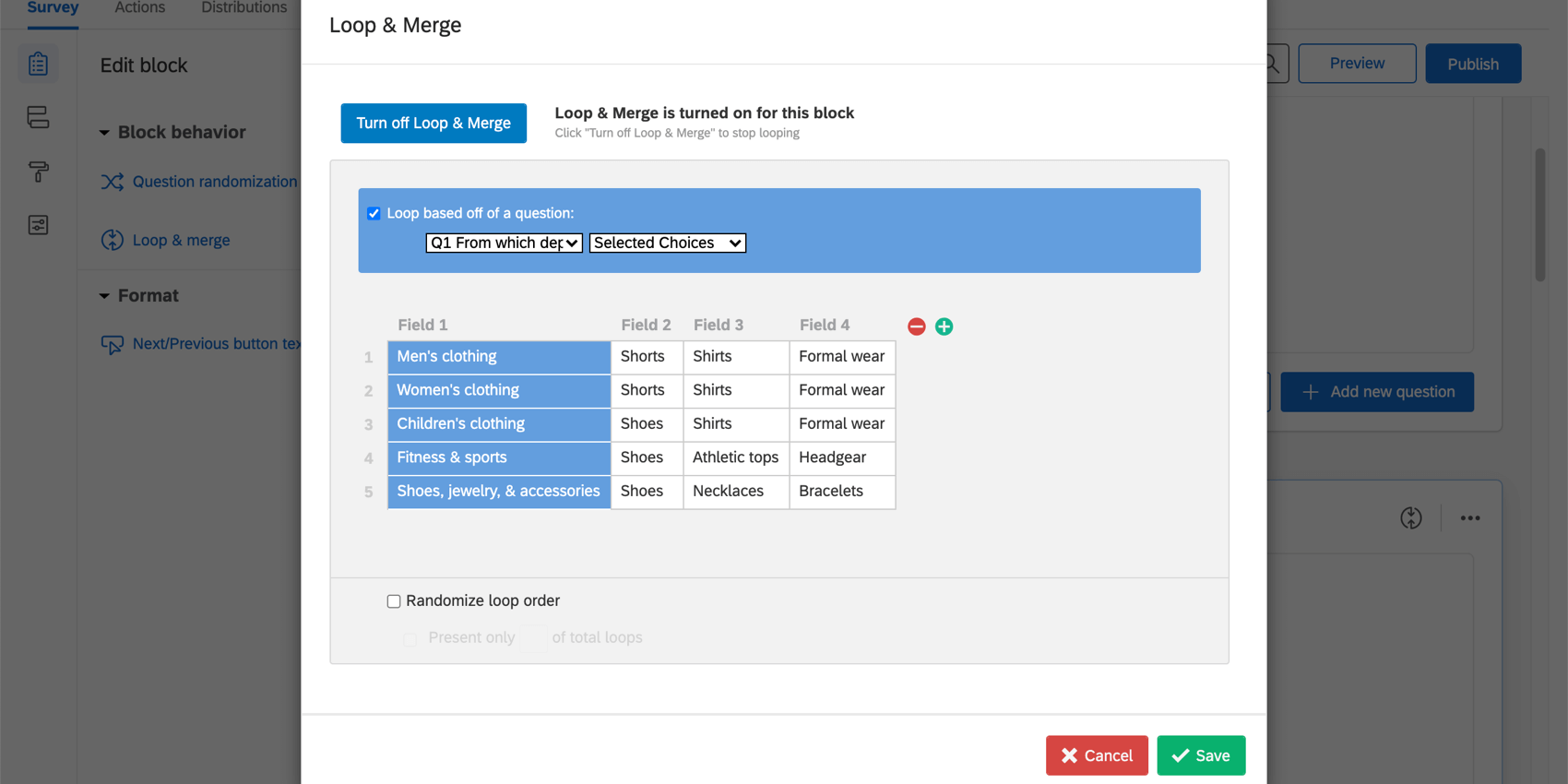Select the Athletic tops cell in row 4
The width and height of the screenshot is (1568, 784).
(x=736, y=457)
